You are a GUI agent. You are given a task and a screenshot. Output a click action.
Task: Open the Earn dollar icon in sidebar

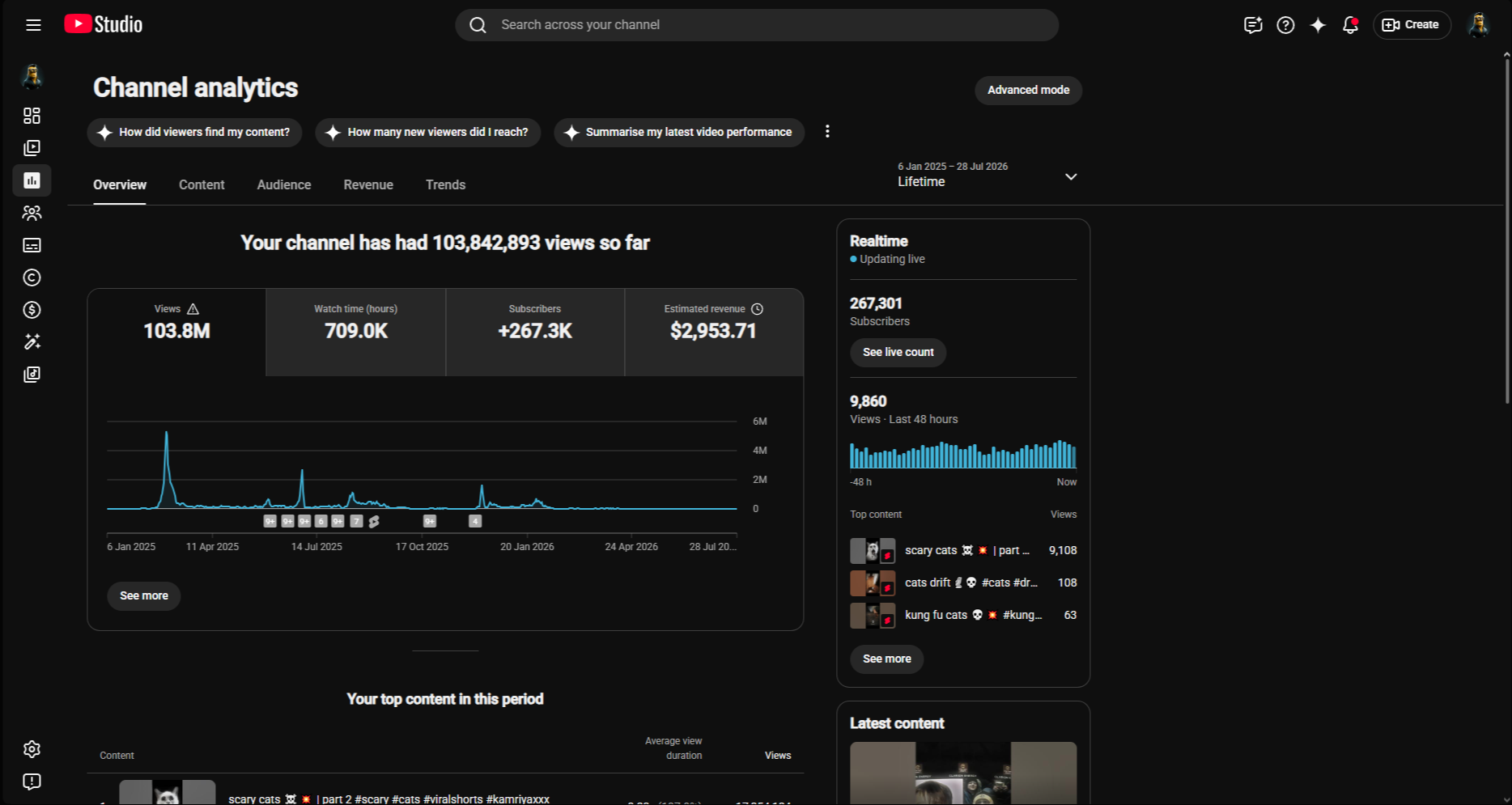32,310
